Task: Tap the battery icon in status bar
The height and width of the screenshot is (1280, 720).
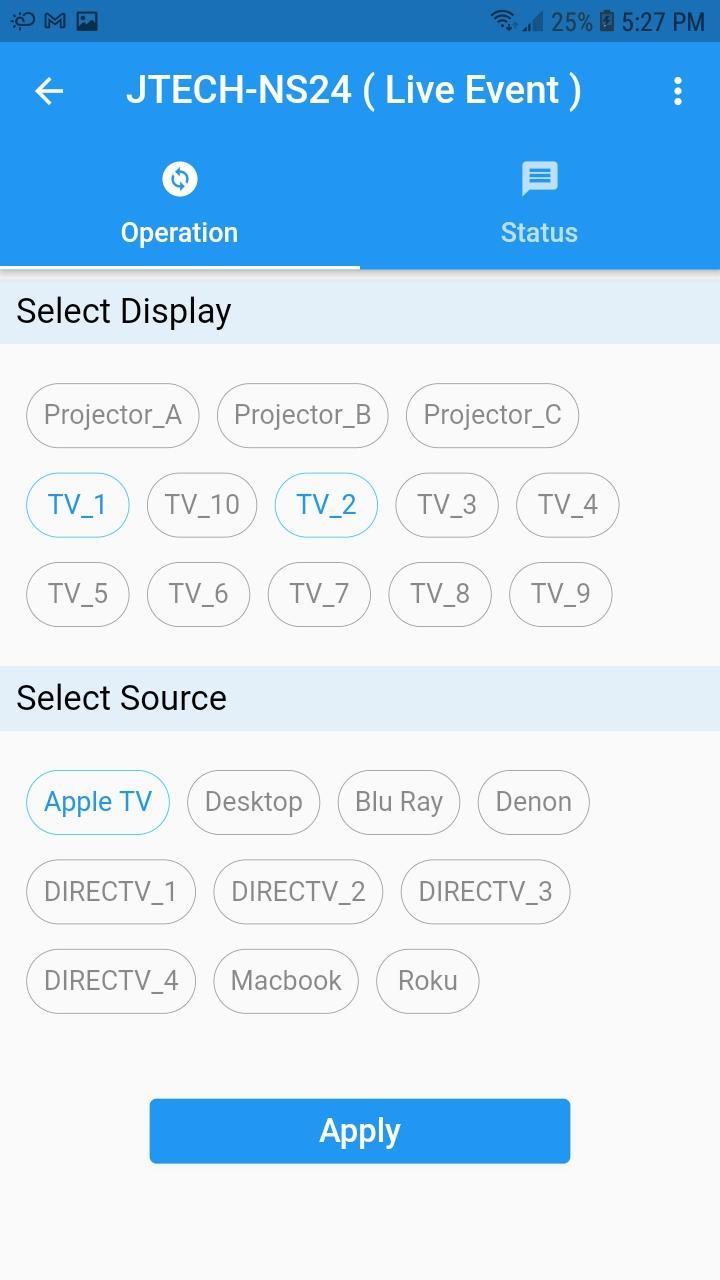Action: [x=606, y=21]
